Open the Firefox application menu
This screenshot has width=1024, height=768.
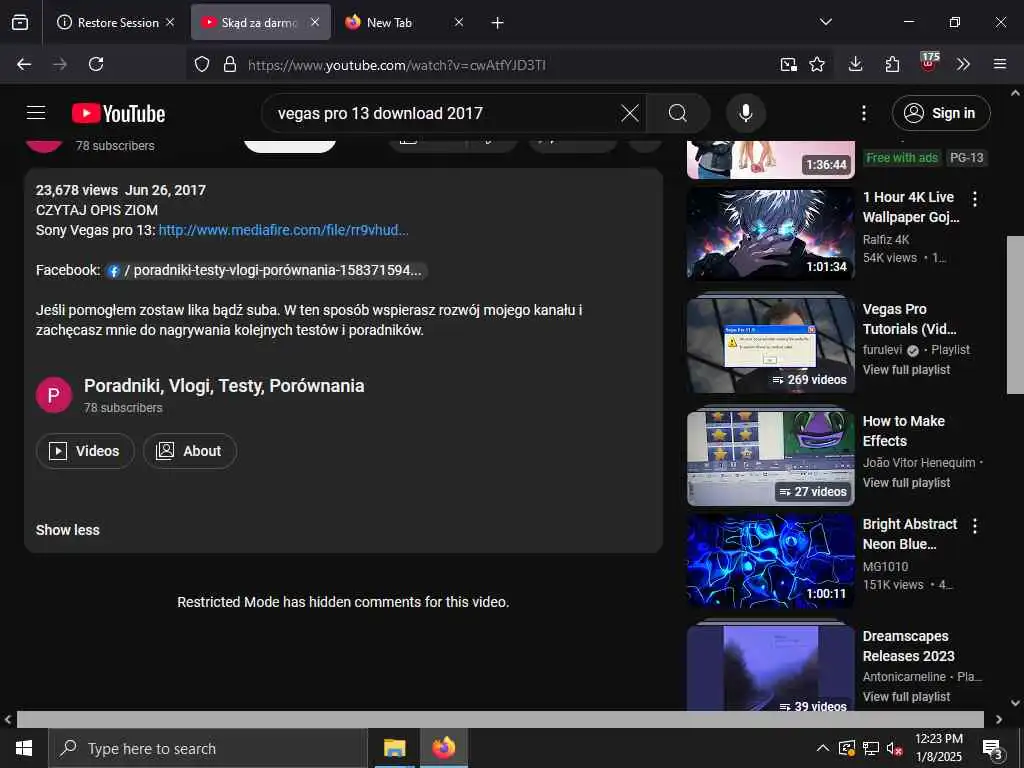[1000, 64]
